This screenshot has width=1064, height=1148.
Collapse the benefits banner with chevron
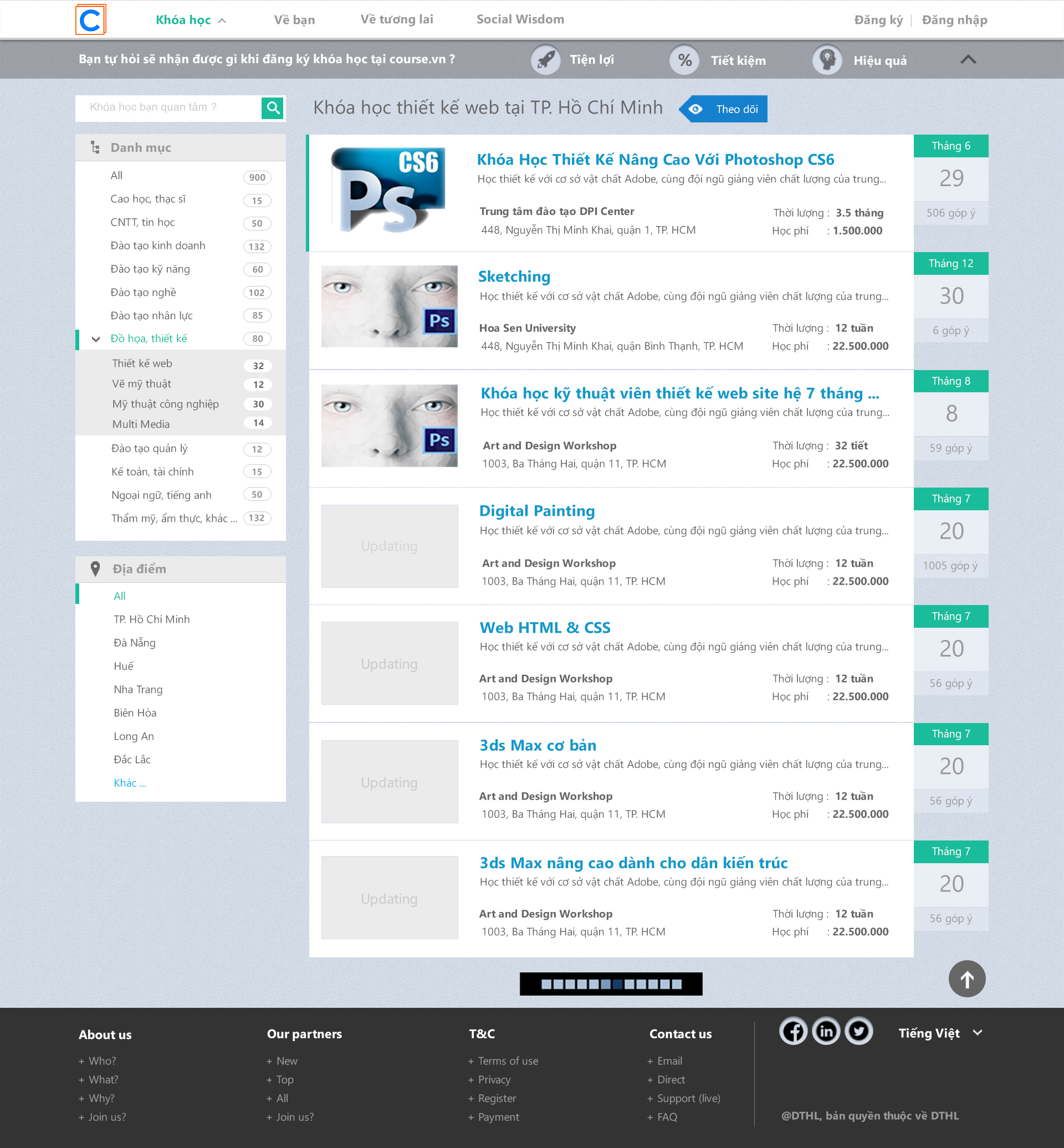click(968, 59)
